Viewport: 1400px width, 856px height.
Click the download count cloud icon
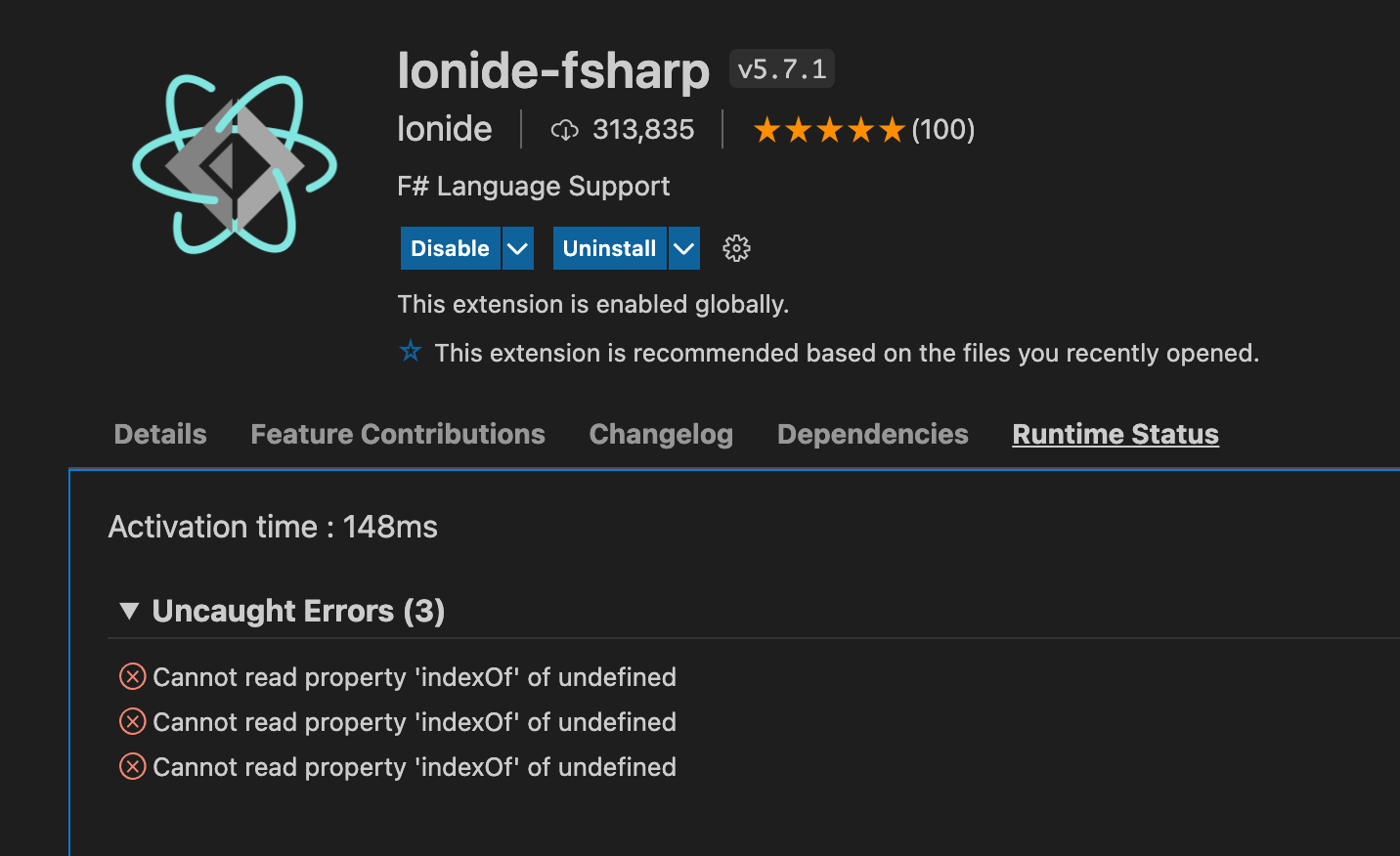(x=565, y=129)
